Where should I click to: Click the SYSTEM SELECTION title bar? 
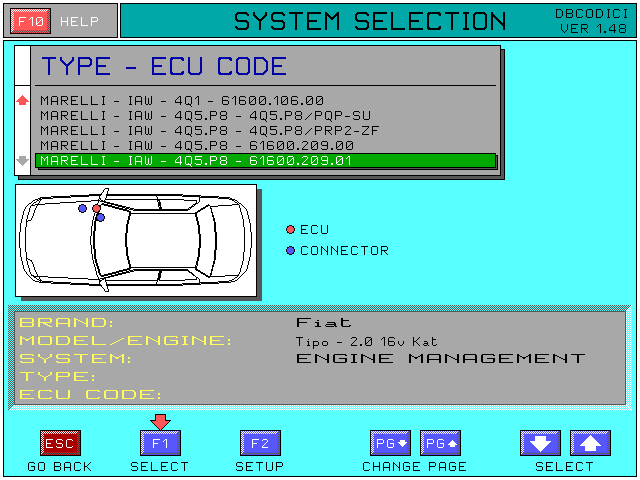pos(378,21)
